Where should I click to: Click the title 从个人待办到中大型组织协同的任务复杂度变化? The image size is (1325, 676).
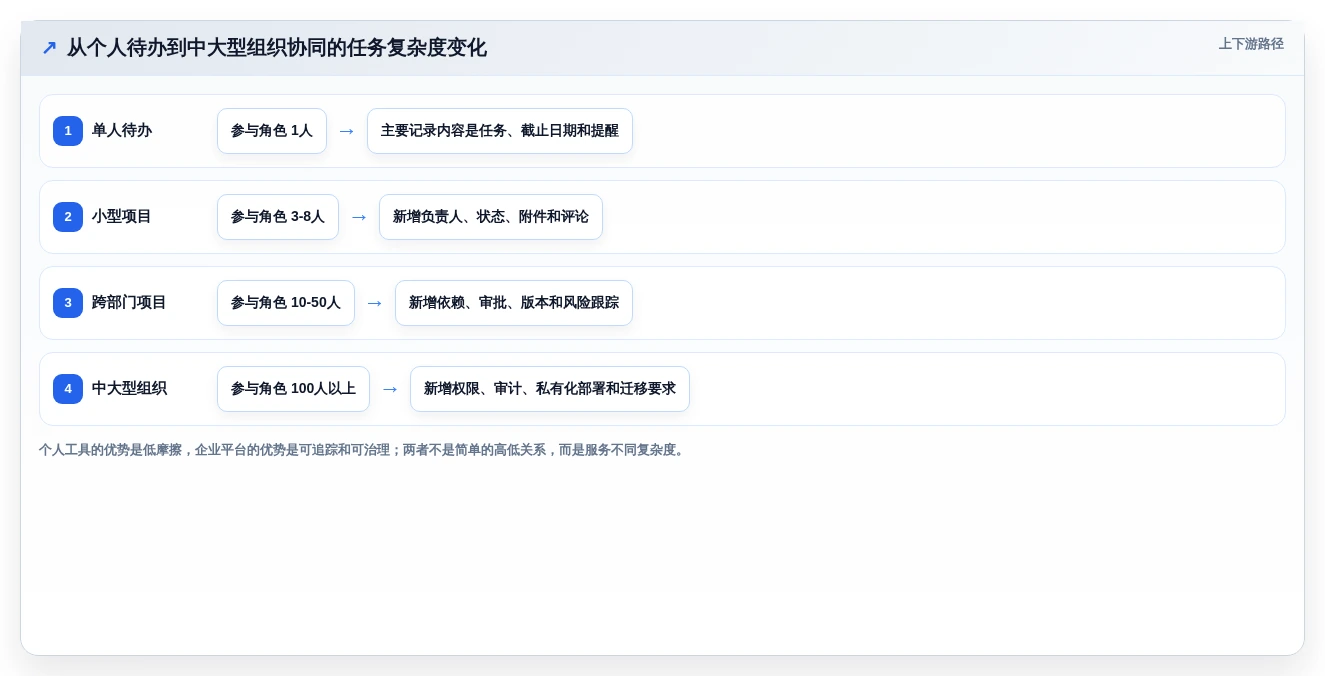click(277, 48)
